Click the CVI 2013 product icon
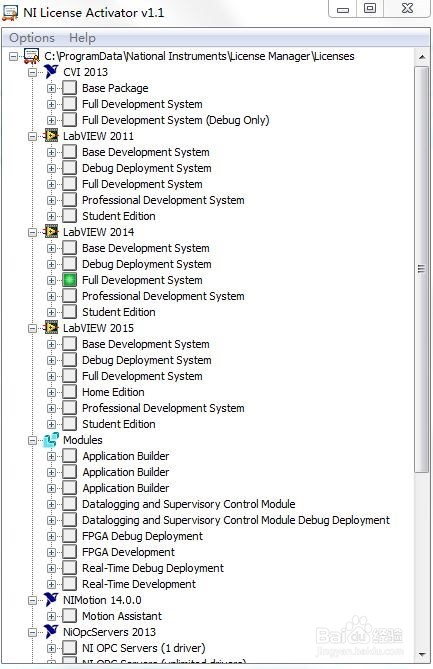This screenshot has width=433, height=669. point(51,72)
